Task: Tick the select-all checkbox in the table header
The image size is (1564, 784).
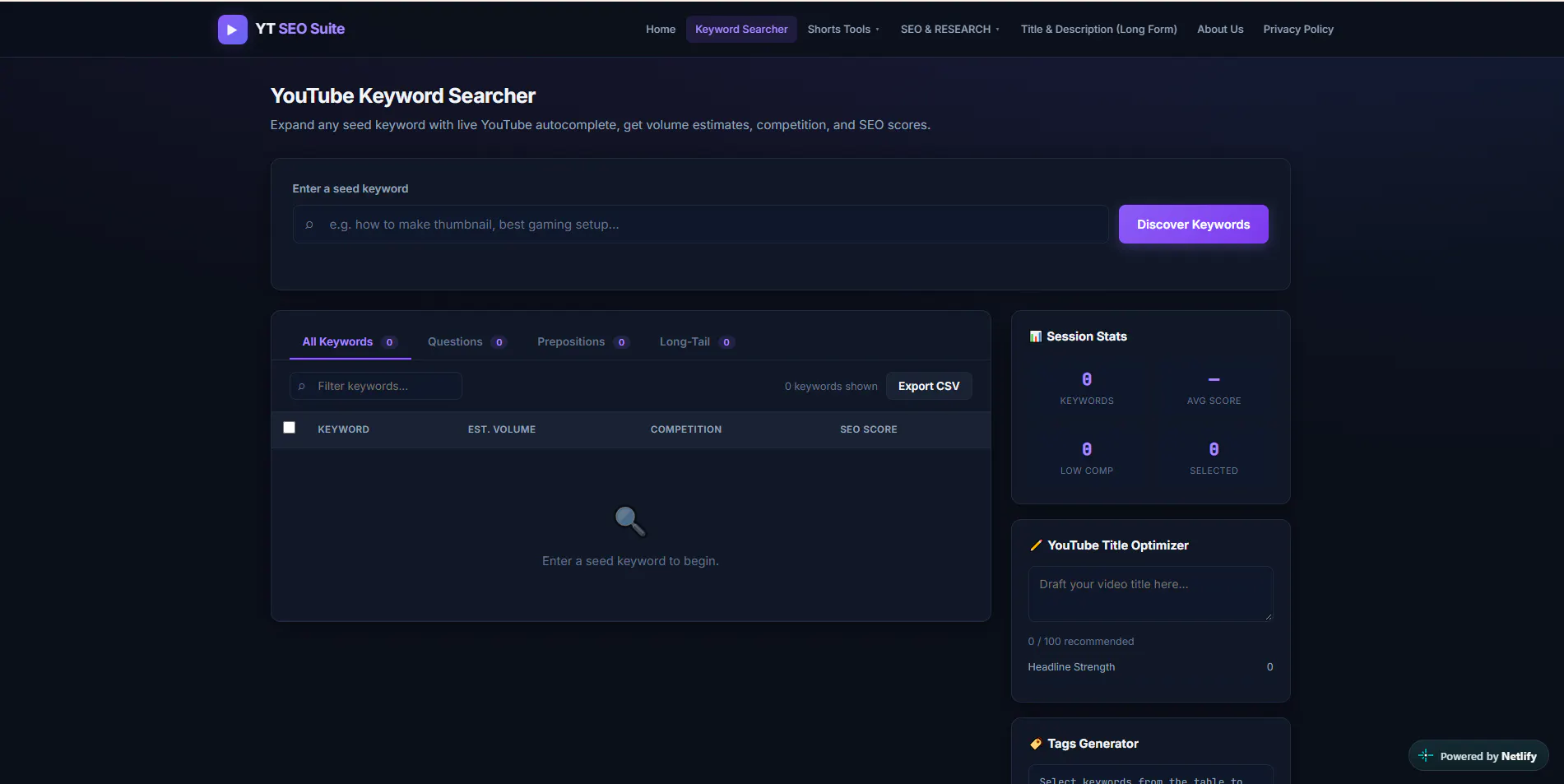Action: click(289, 428)
